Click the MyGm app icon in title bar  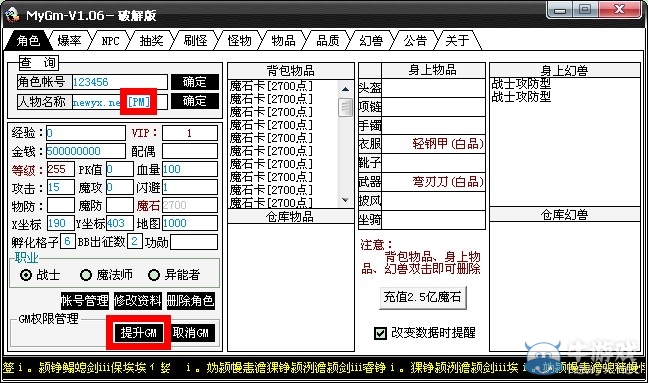tap(12, 15)
